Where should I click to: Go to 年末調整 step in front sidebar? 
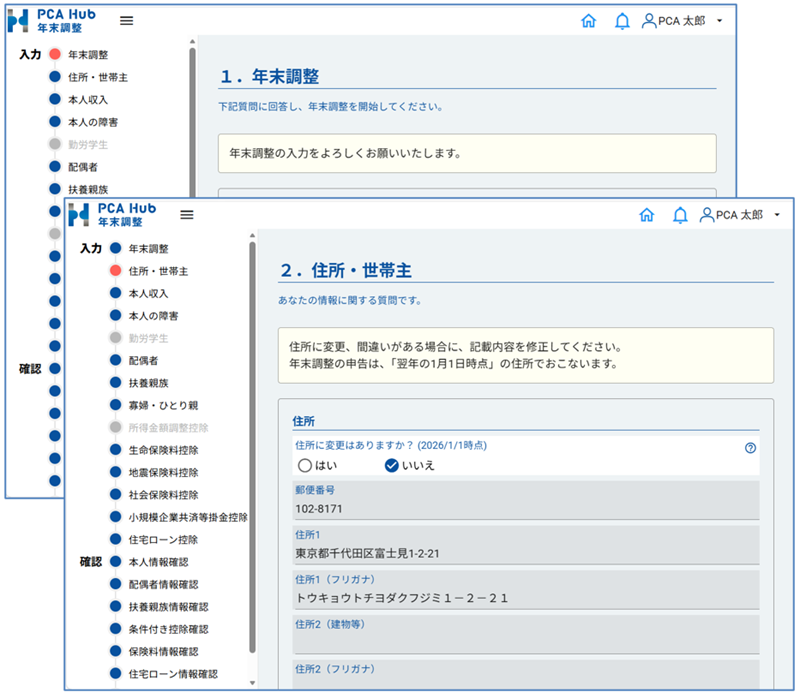pos(148,248)
